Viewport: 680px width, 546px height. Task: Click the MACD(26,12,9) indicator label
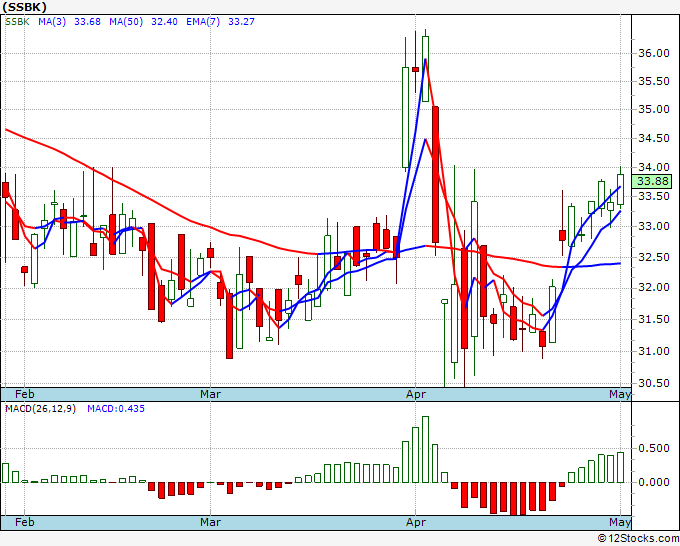click(40, 409)
